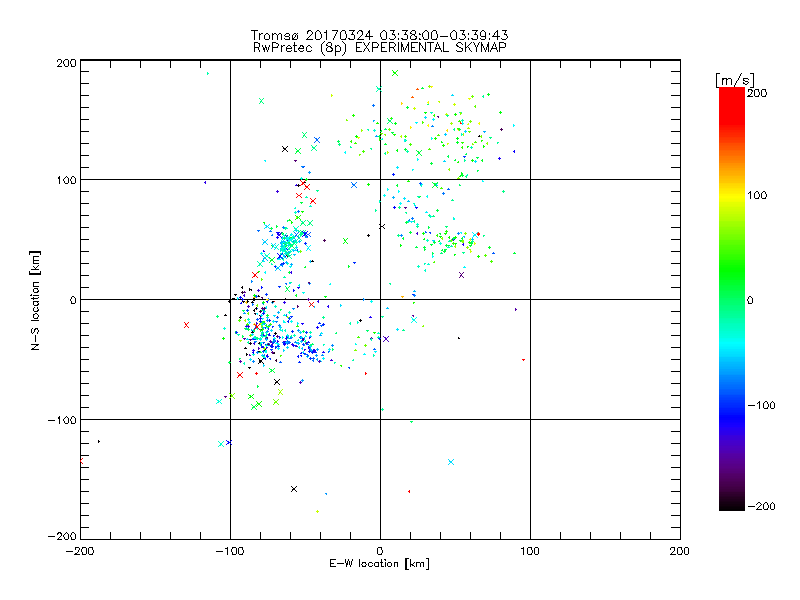Click the E-W axis tick label "200"
This screenshot has height=600, width=800.
tap(680, 551)
